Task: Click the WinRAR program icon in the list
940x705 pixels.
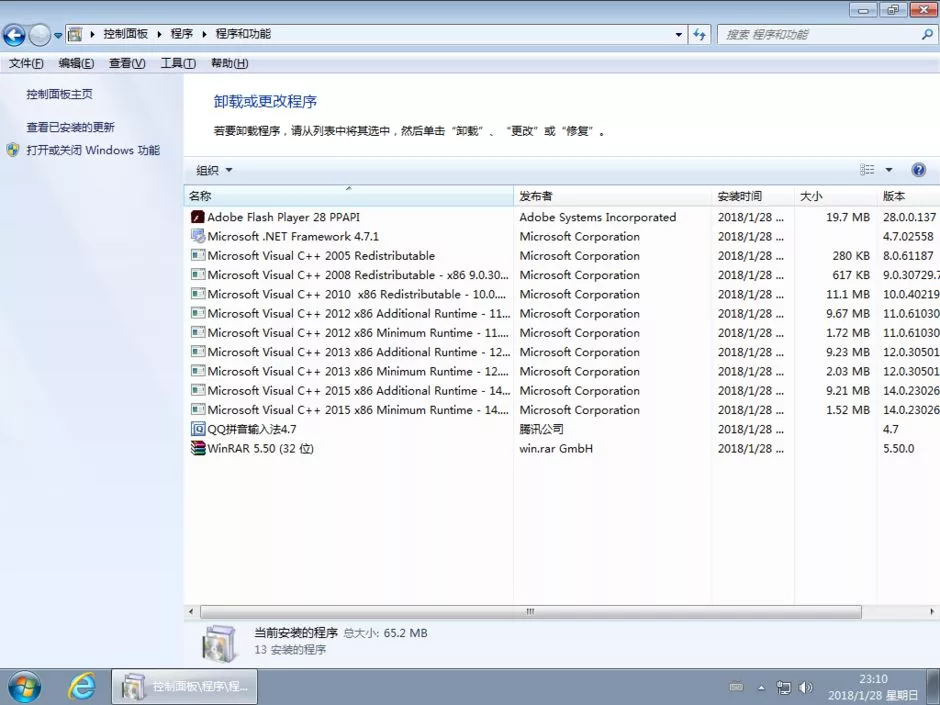Action: click(x=197, y=448)
